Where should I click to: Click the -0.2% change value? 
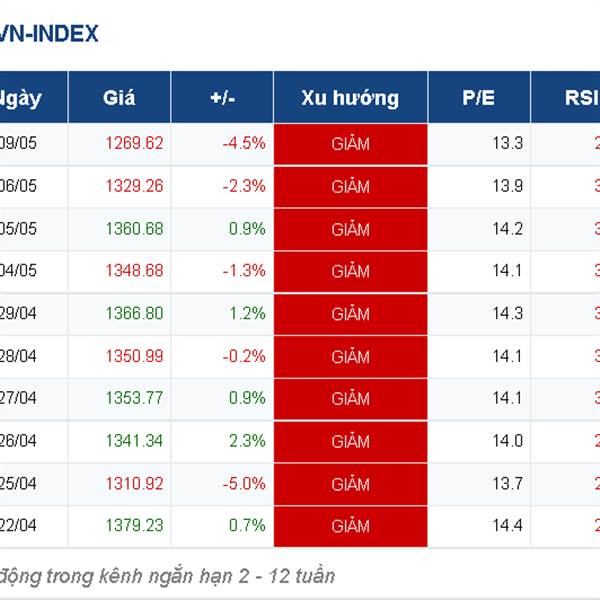244,356
